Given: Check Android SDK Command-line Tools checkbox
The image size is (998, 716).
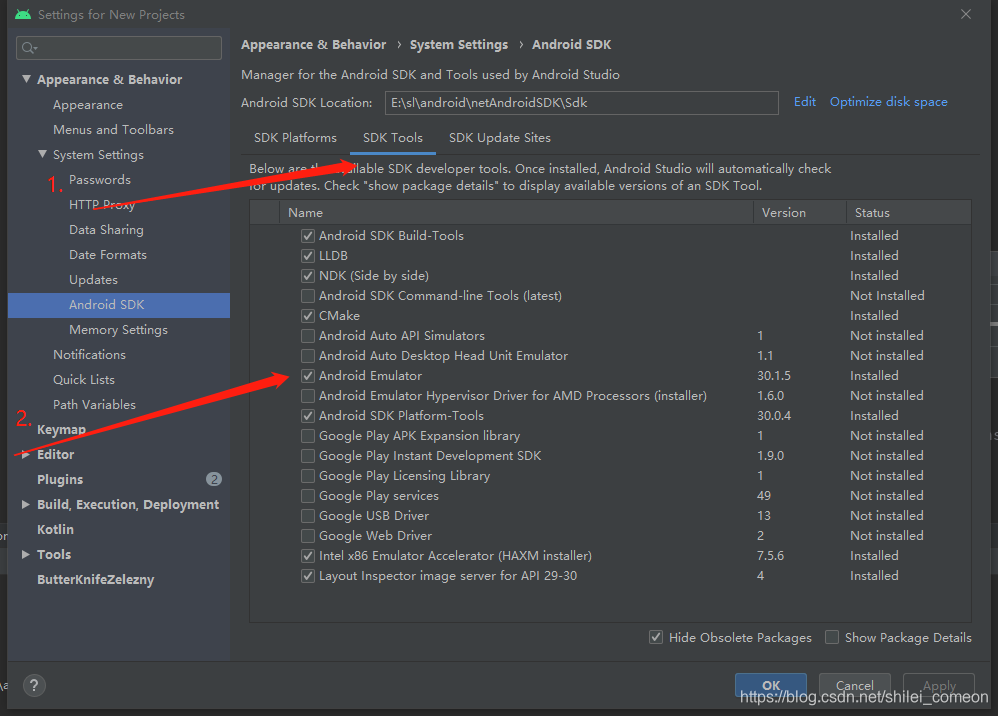Looking at the screenshot, I should [x=308, y=296].
